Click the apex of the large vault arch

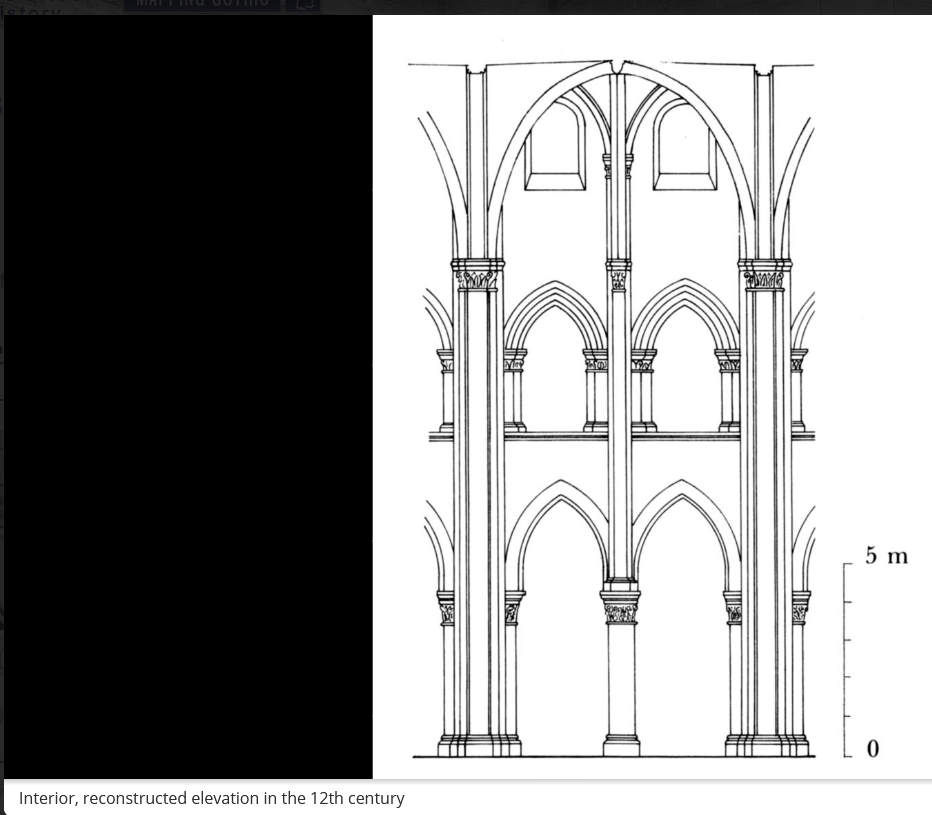point(621,68)
